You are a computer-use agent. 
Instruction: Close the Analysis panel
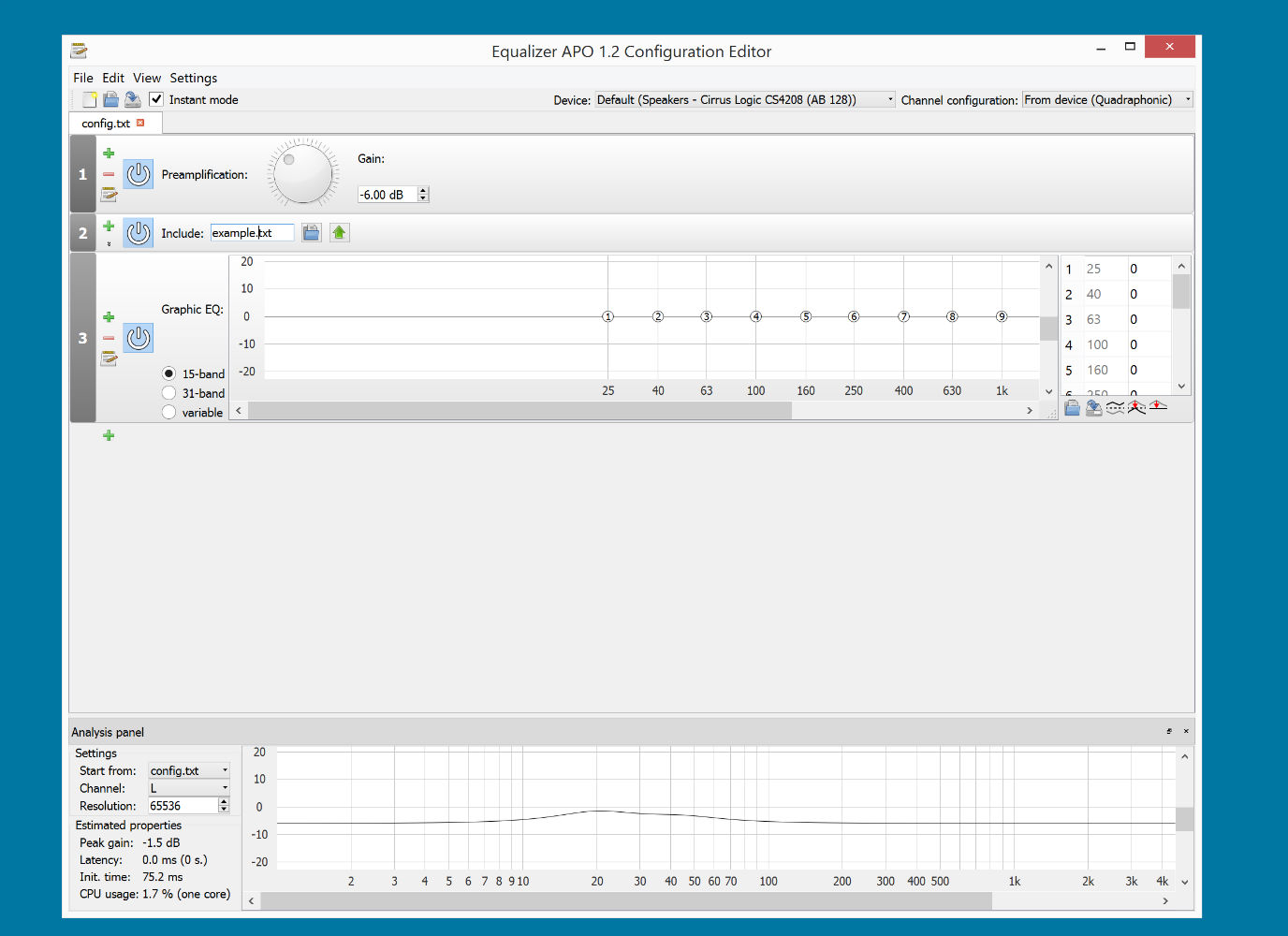(x=1186, y=731)
